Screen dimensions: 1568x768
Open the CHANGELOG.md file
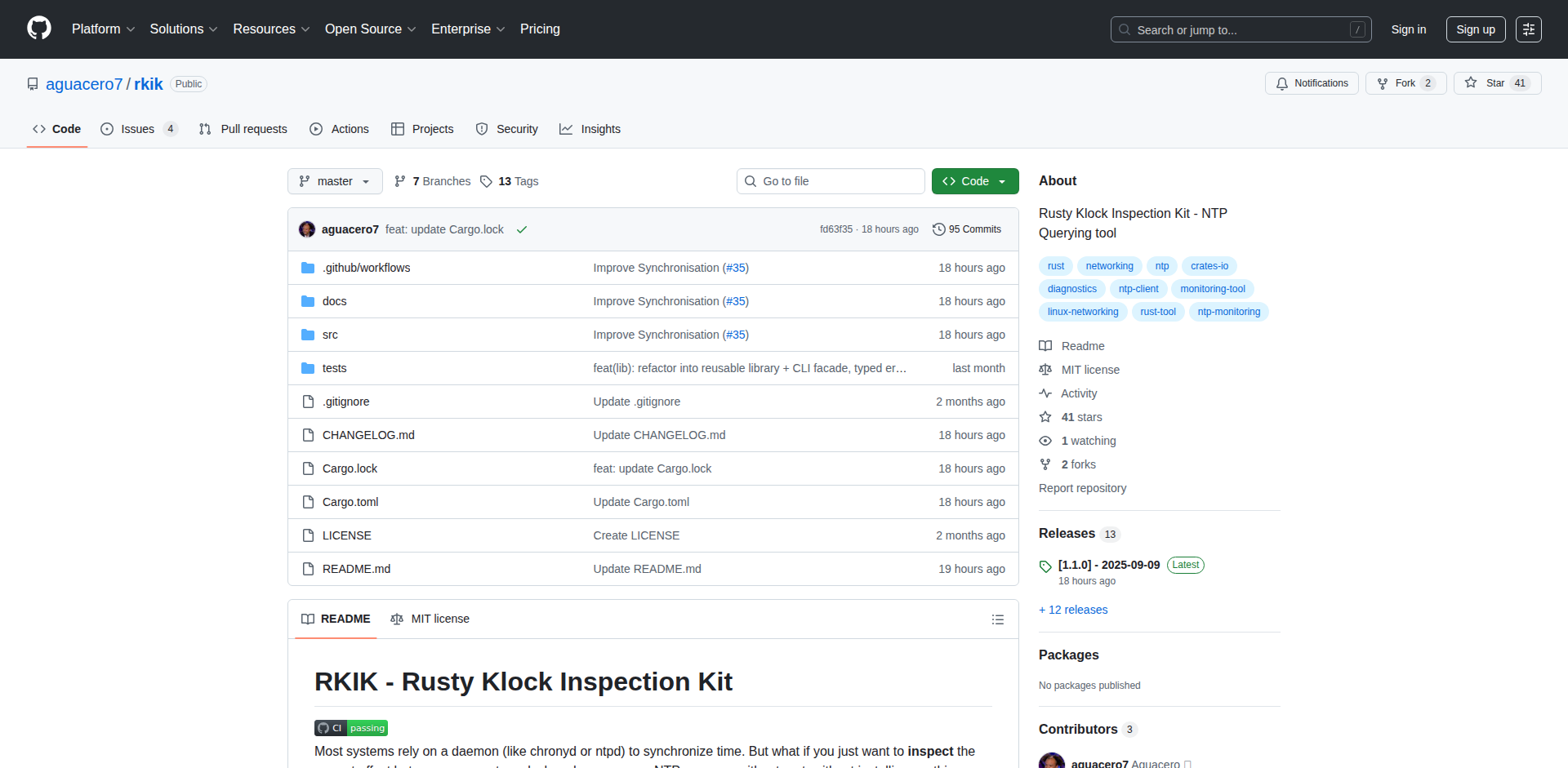click(x=368, y=435)
